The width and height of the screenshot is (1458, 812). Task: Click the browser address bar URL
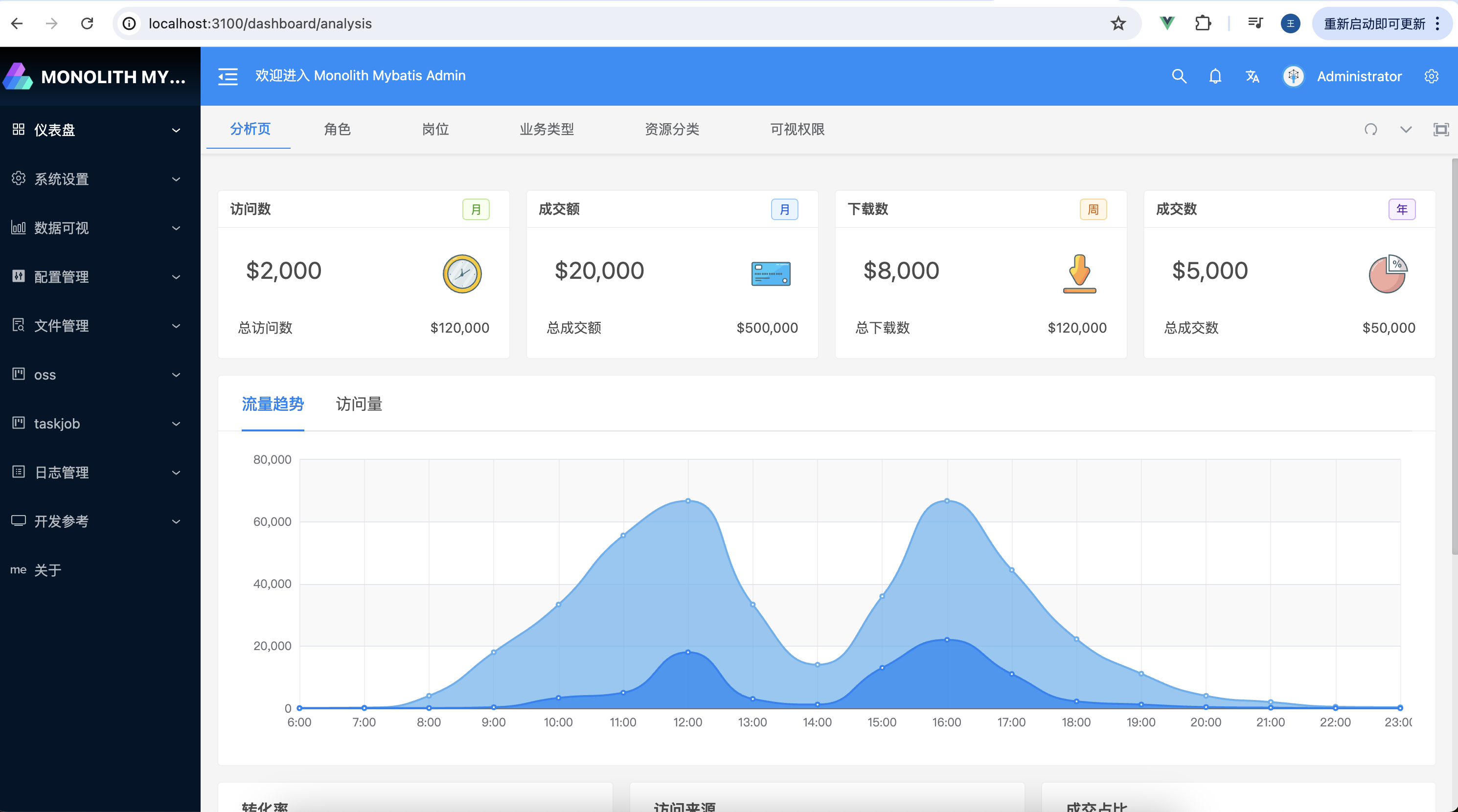(260, 23)
